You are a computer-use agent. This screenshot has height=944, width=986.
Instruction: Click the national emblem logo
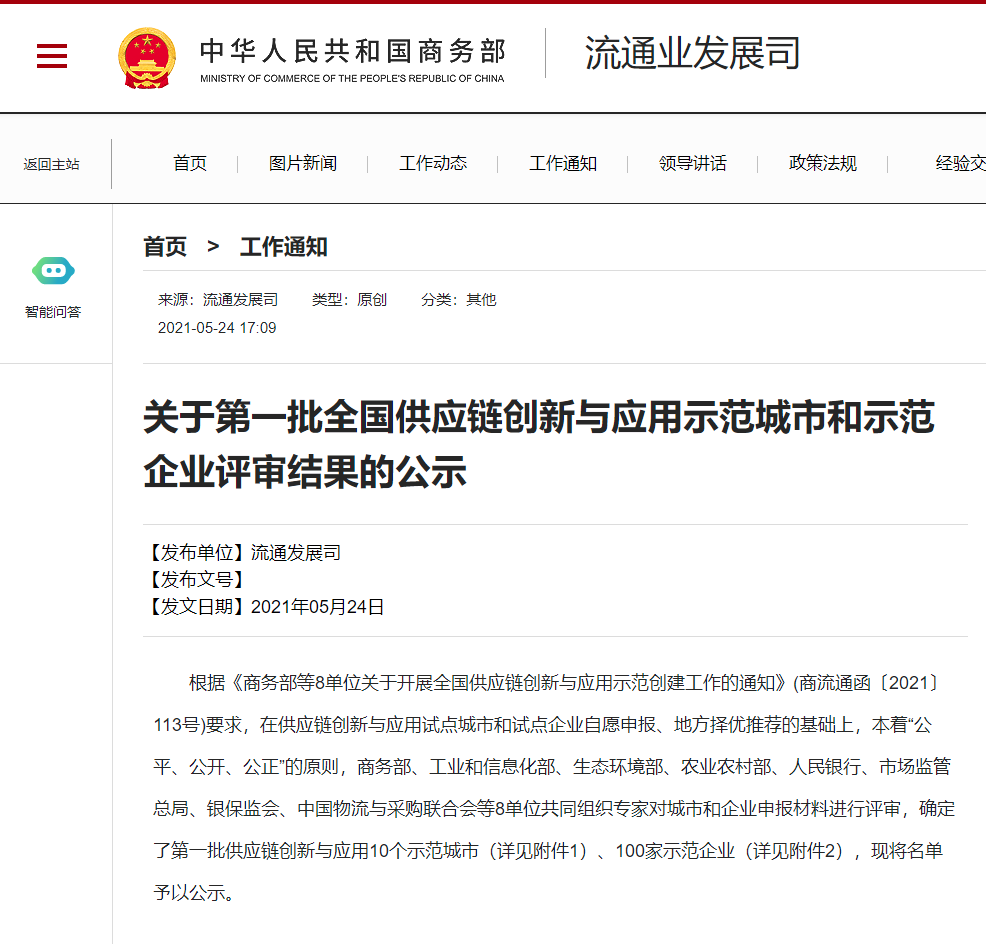click(x=146, y=57)
